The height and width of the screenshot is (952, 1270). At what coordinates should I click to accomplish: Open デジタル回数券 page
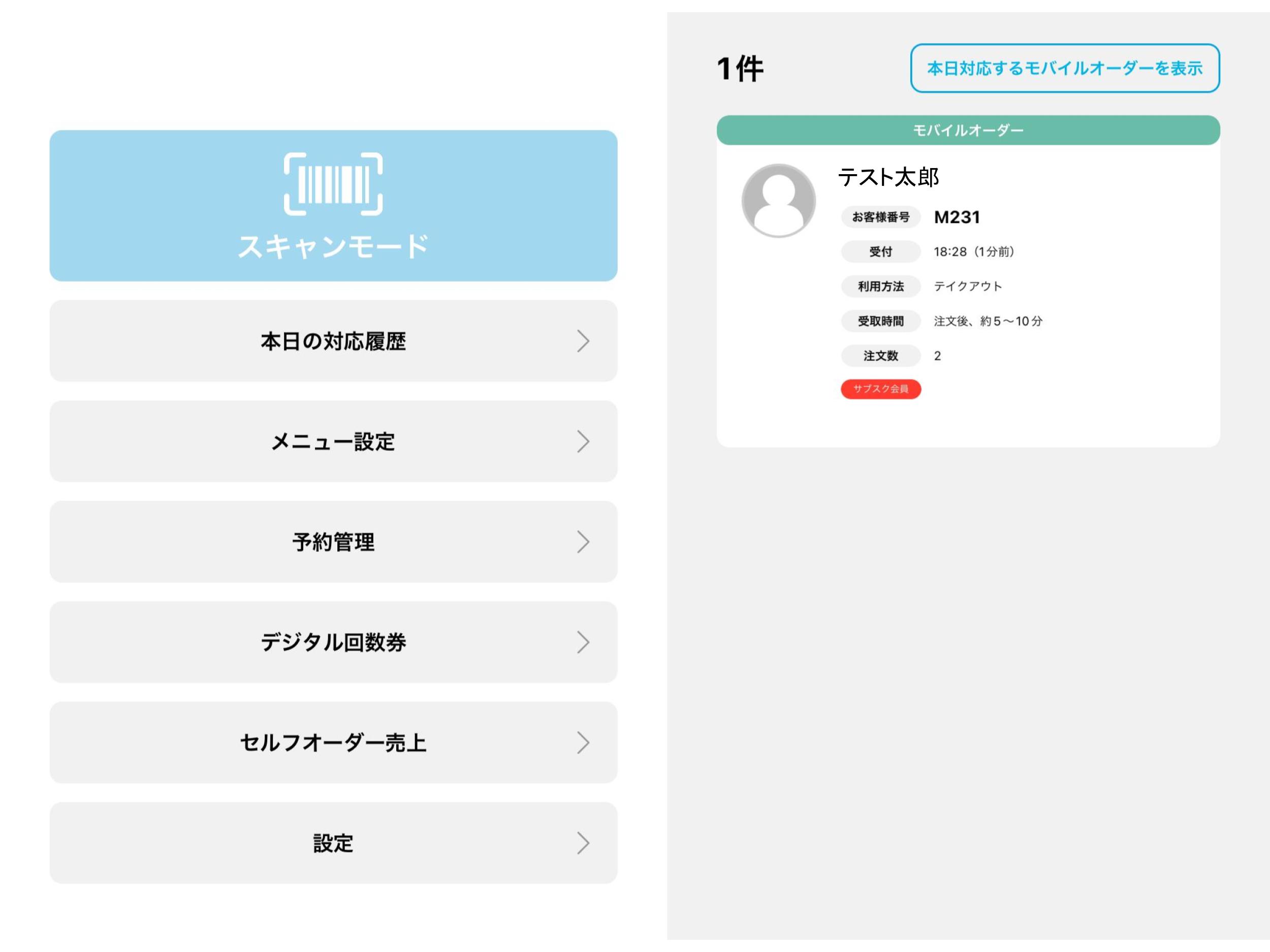tap(333, 642)
